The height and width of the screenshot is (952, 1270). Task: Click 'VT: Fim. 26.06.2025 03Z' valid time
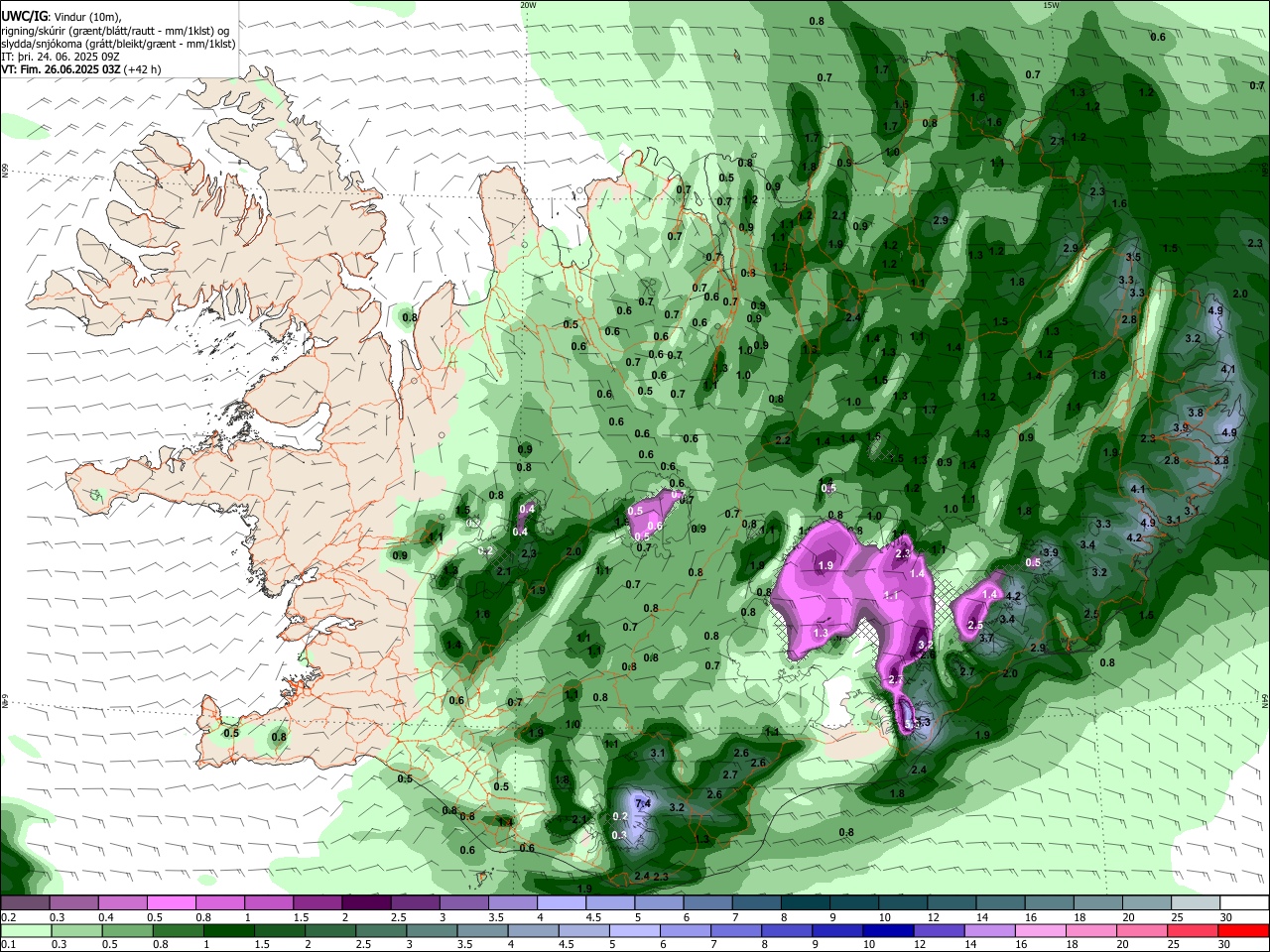point(61,69)
